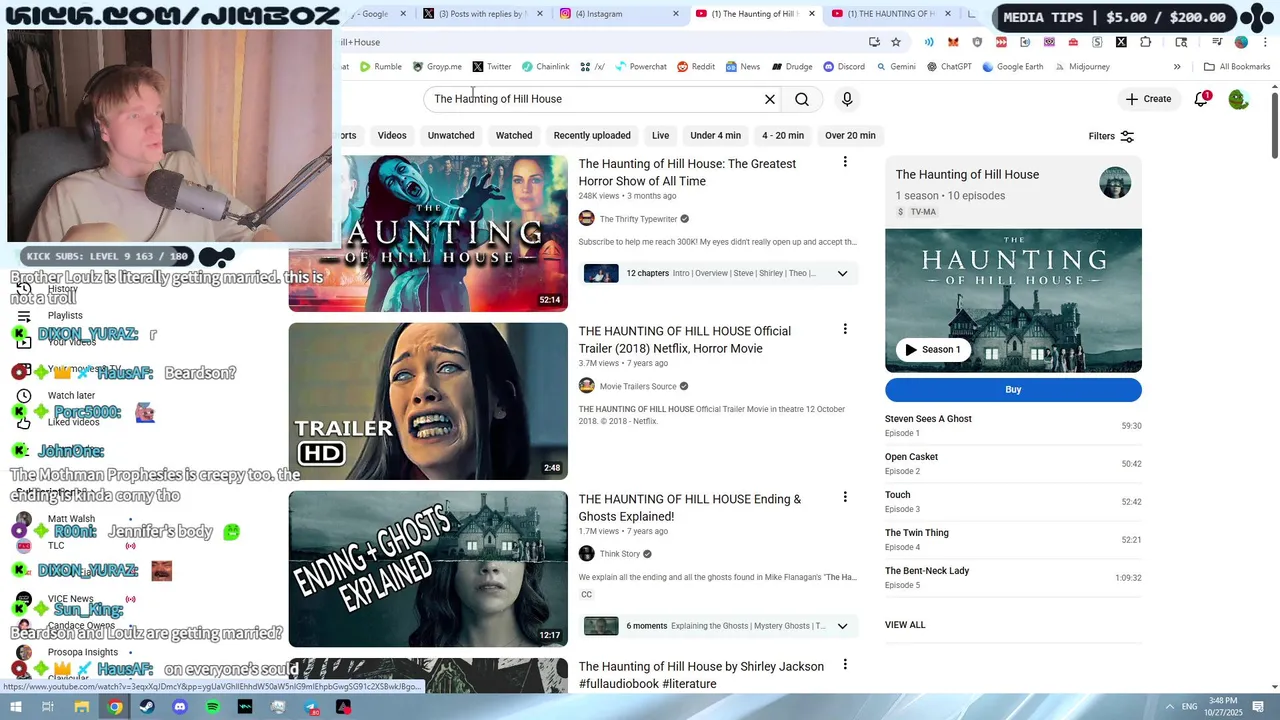Open the Chrome extensions puzzle icon

tap(1145, 42)
